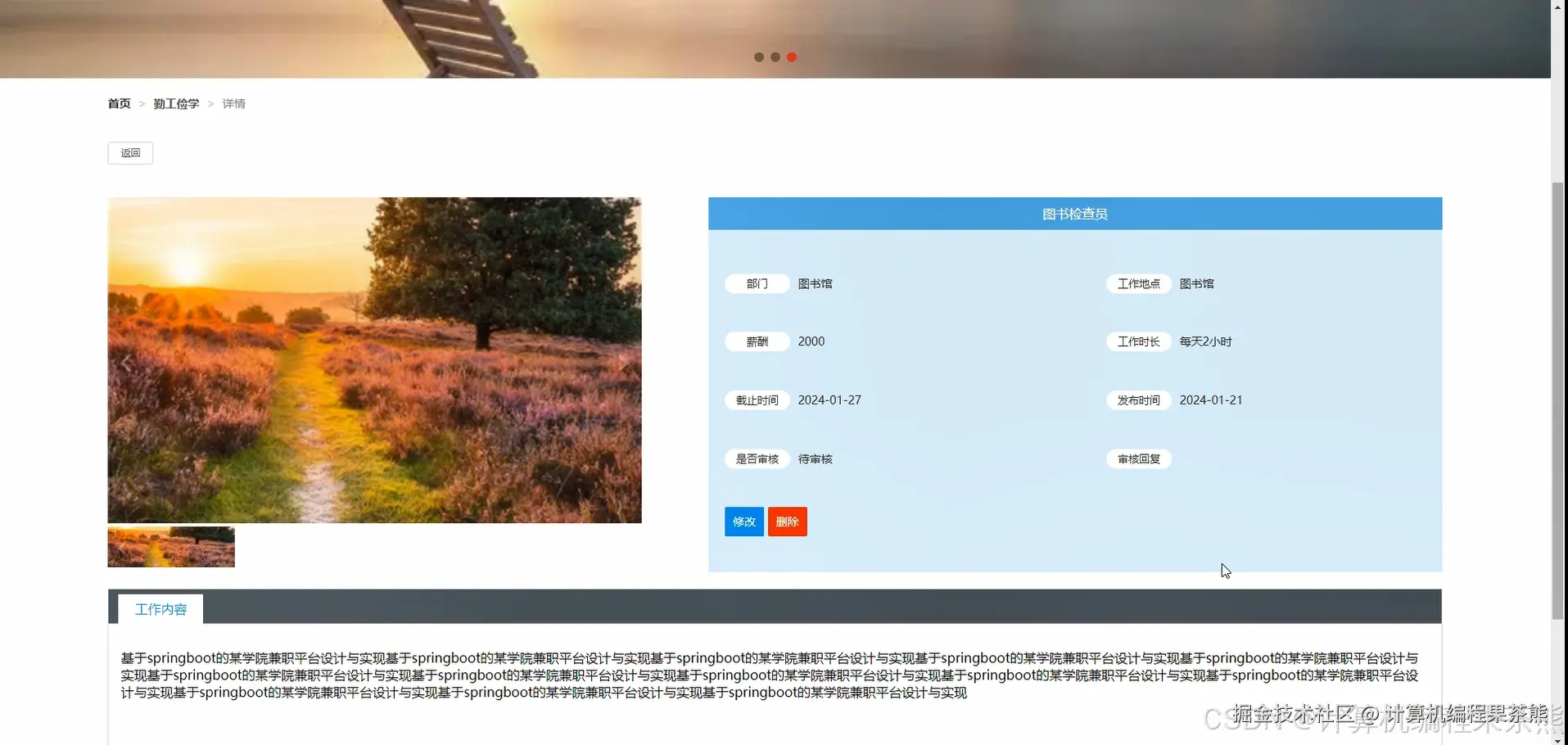Click the page scrollbar thumb

(1558, 401)
